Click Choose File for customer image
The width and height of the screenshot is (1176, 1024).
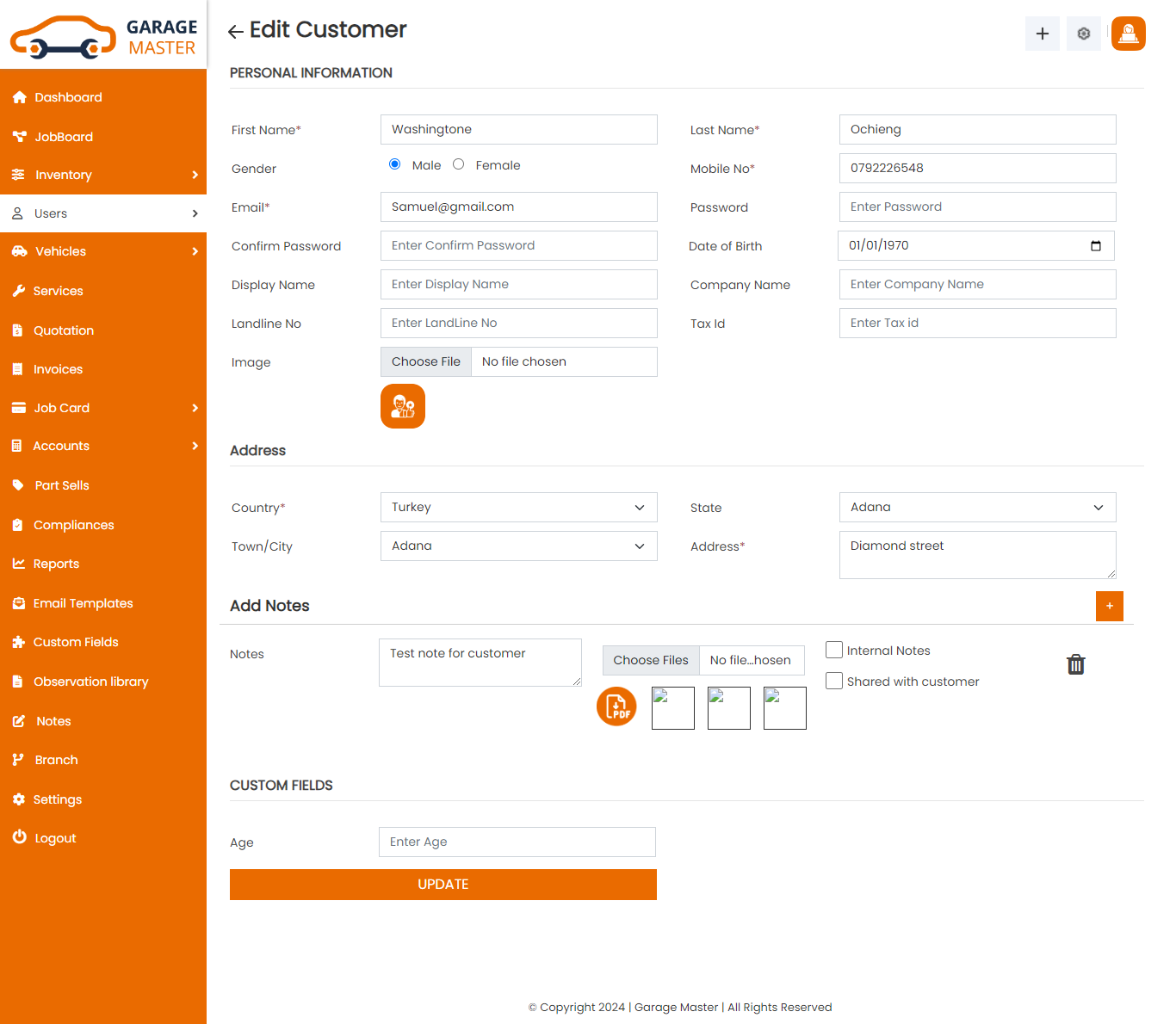426,362
